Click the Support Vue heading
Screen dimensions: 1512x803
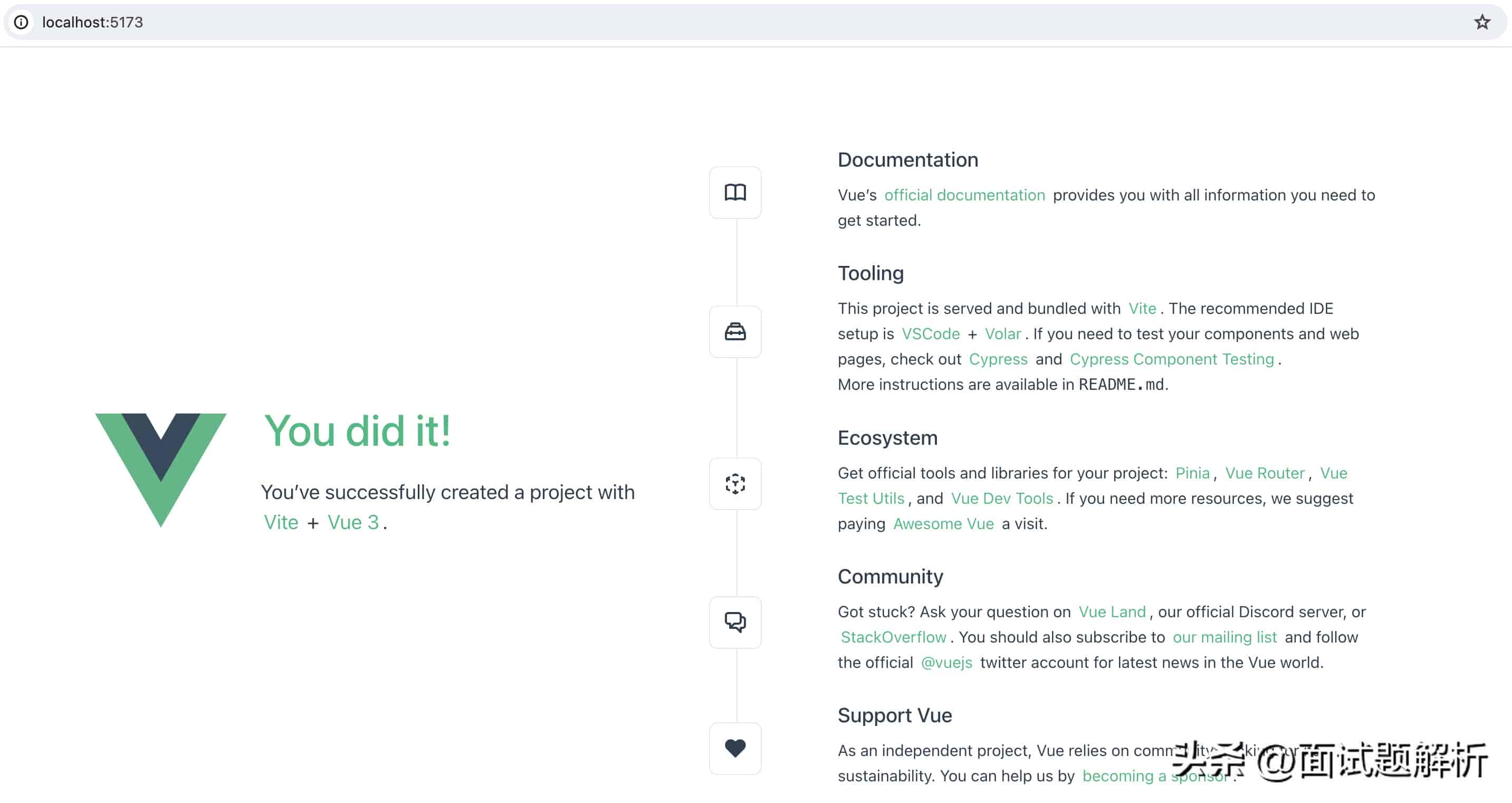click(x=895, y=715)
